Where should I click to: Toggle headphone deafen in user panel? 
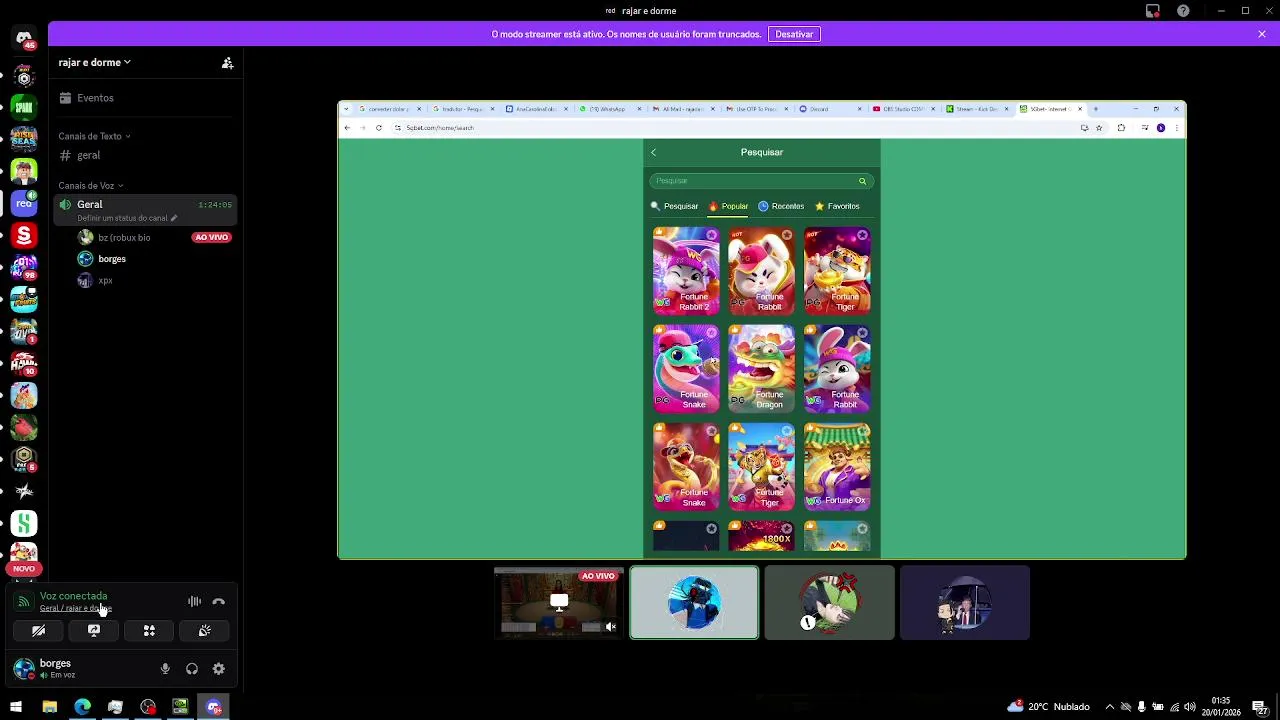click(x=192, y=669)
